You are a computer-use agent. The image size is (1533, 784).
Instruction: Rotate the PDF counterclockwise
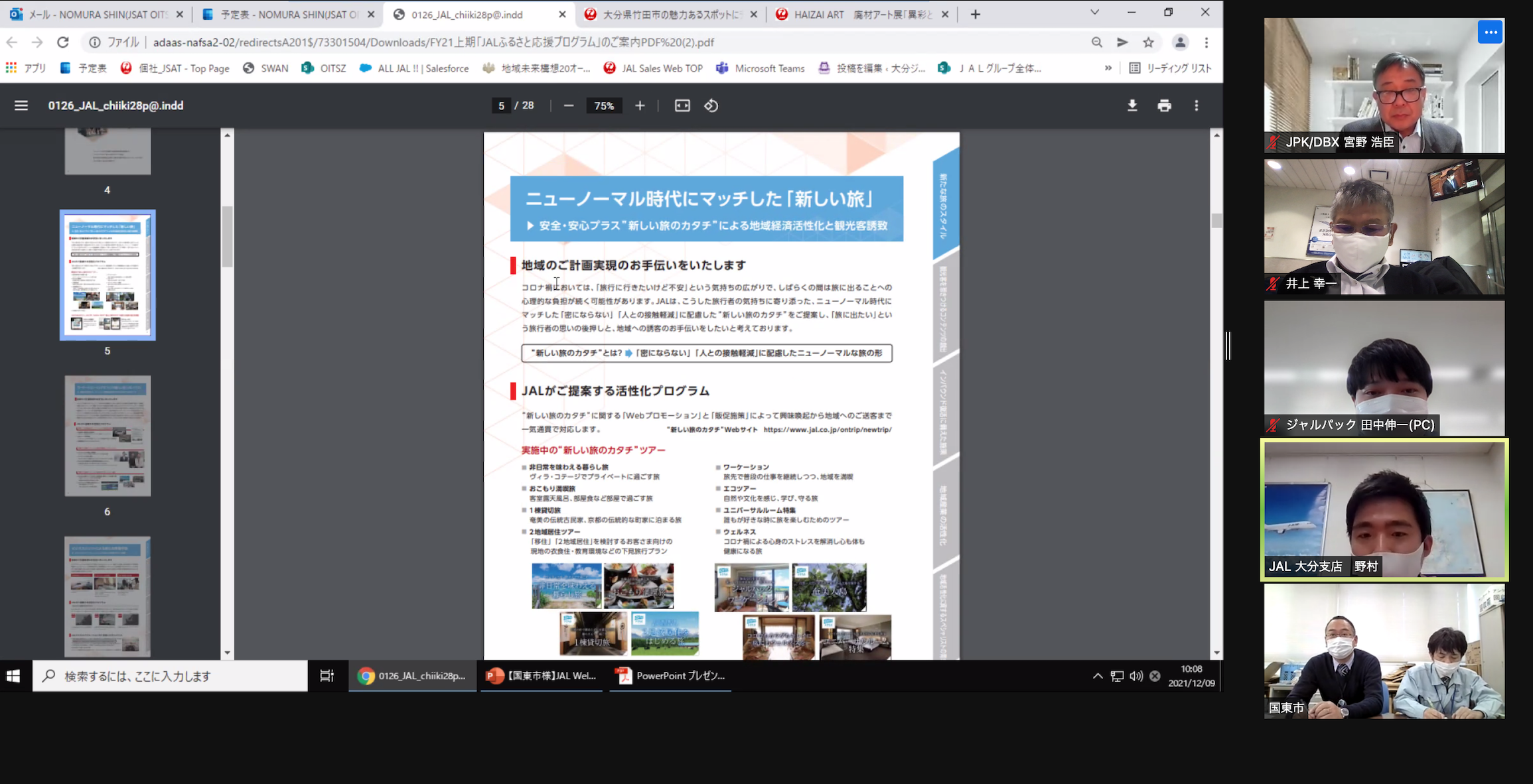pos(711,105)
